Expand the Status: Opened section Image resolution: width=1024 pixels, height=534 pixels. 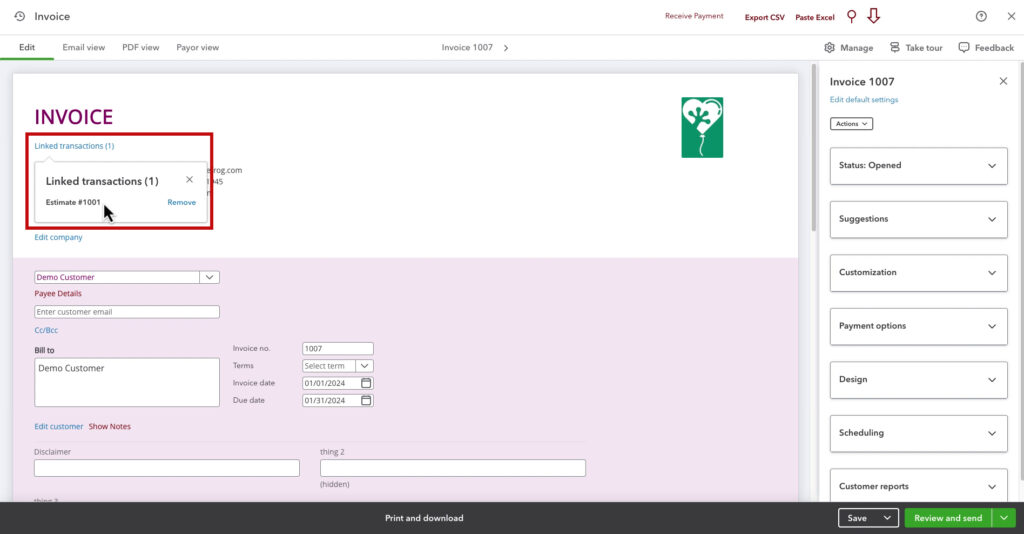tap(918, 166)
